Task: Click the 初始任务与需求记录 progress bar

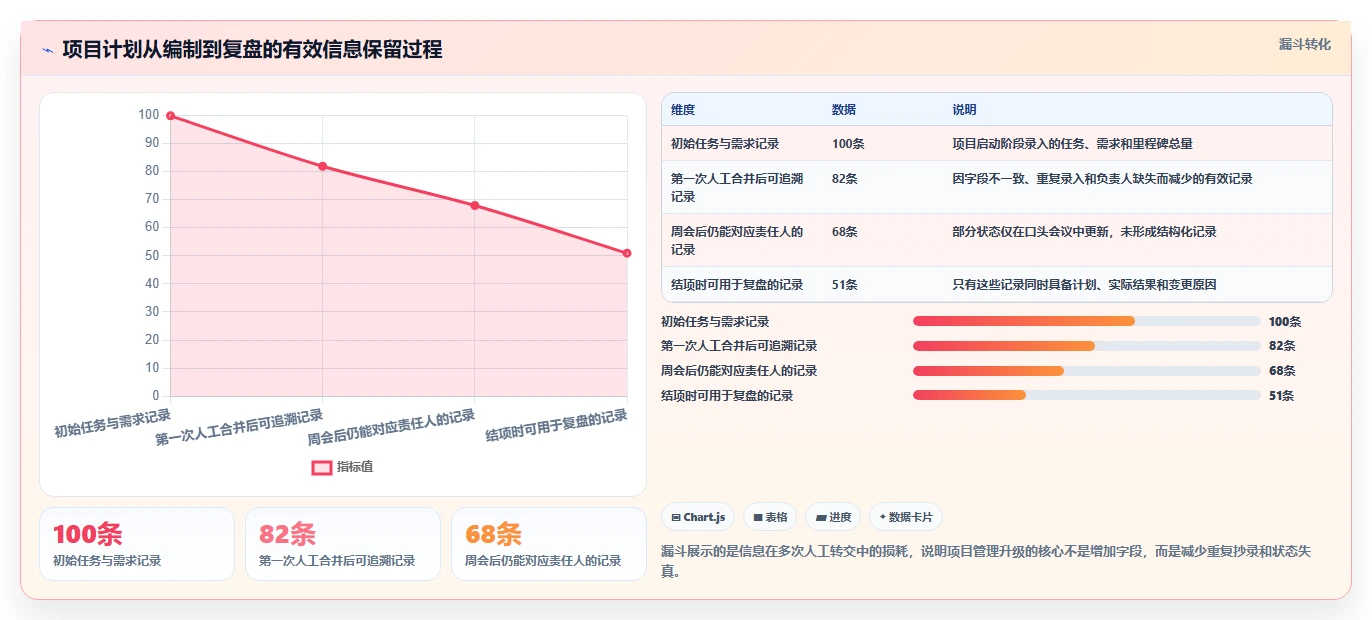Action: tap(1086, 321)
